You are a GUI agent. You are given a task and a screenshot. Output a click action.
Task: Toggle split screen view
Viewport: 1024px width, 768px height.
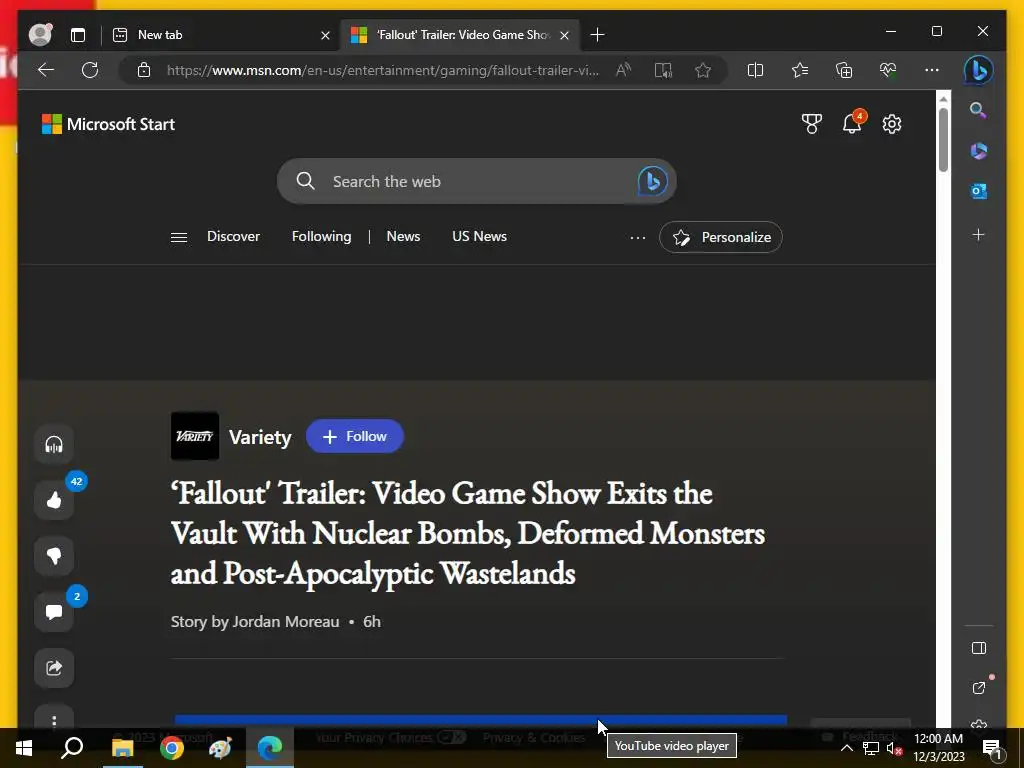755,70
